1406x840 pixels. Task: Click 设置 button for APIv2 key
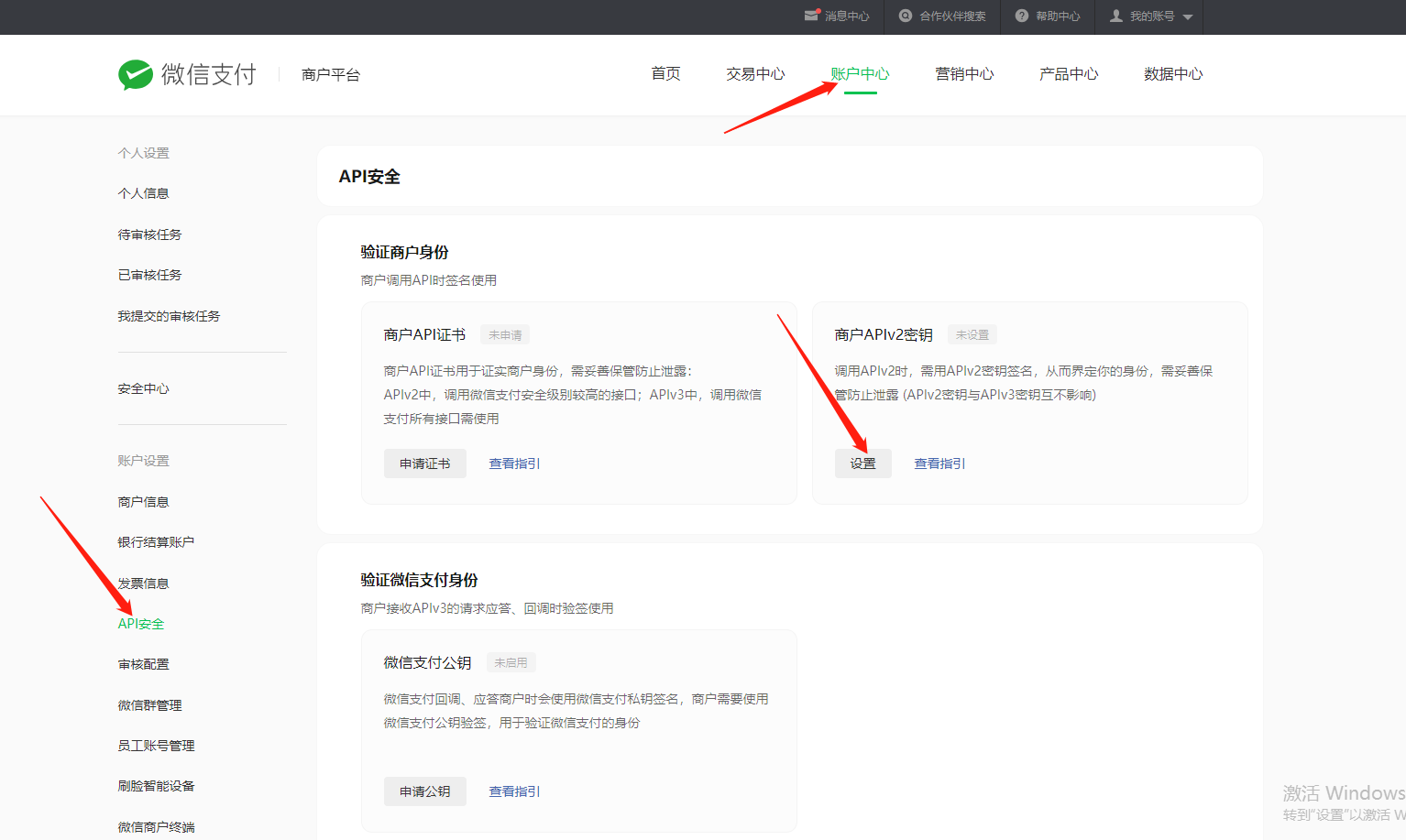862,464
